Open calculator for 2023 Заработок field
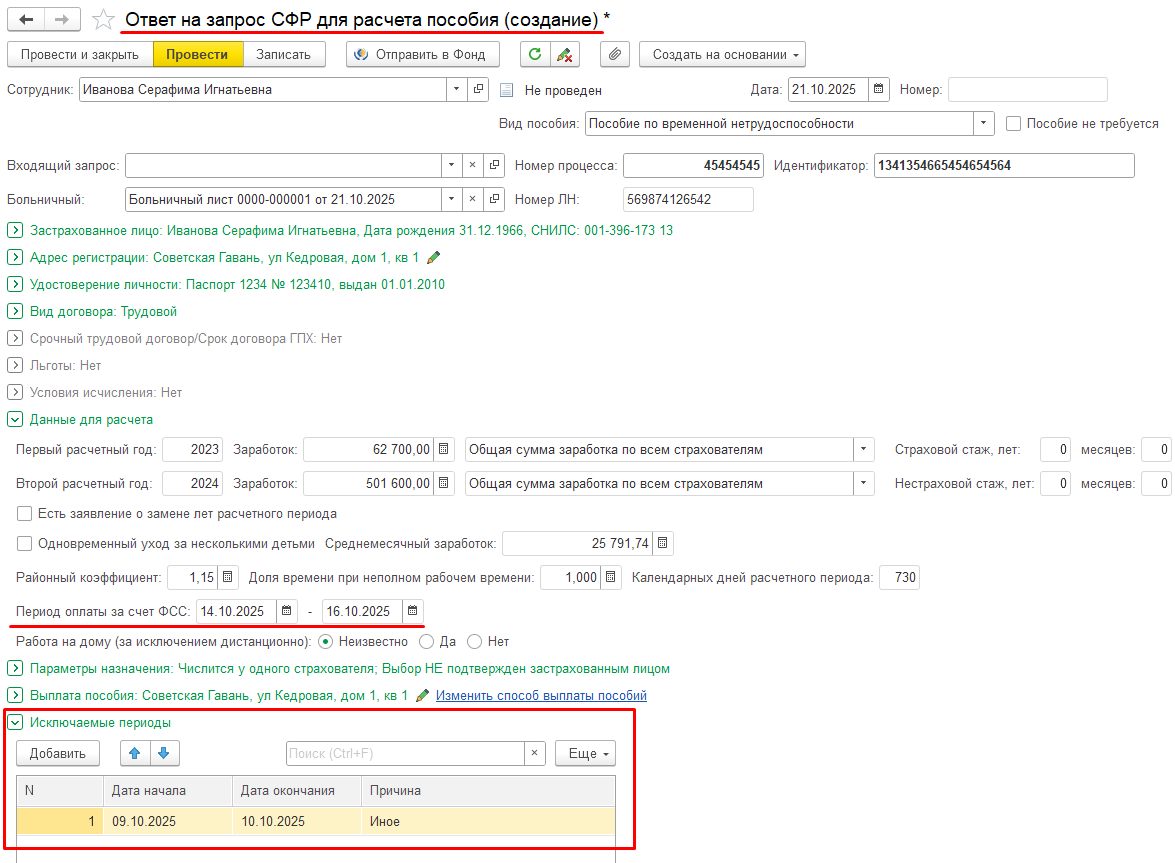1175x863 pixels. [x=444, y=449]
